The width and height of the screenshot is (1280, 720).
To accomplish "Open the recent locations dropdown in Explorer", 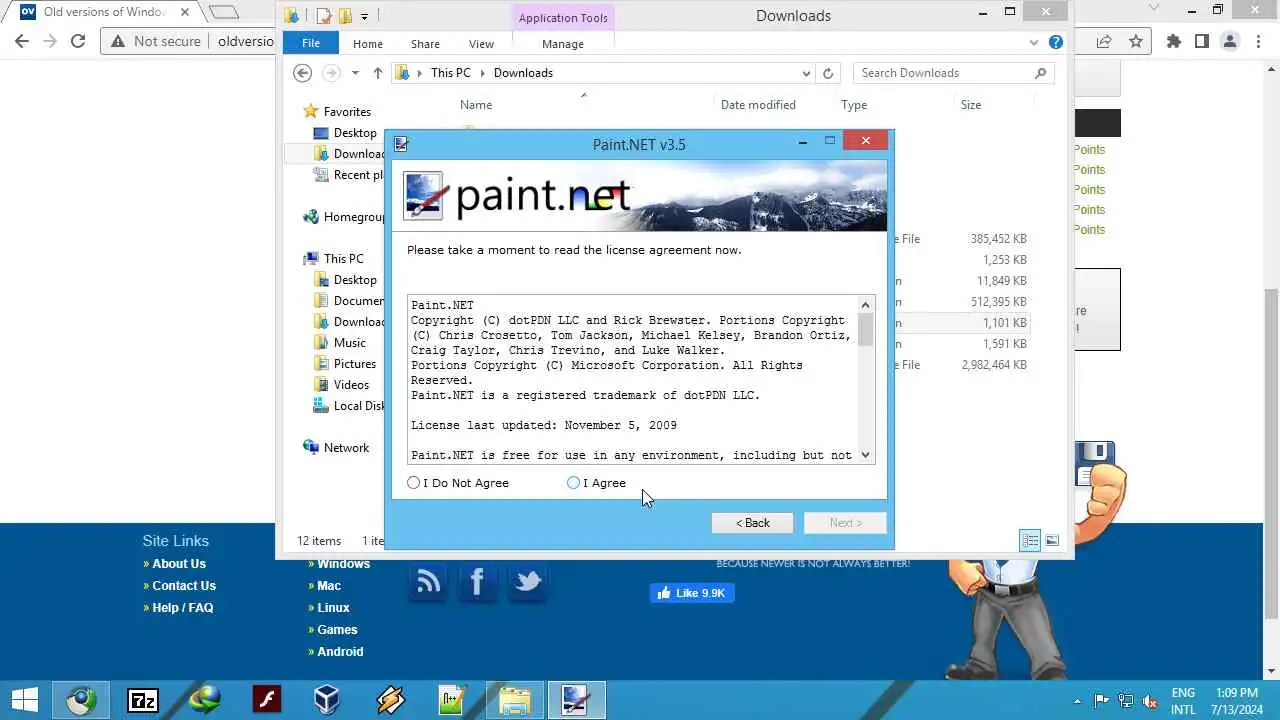I will coord(355,73).
